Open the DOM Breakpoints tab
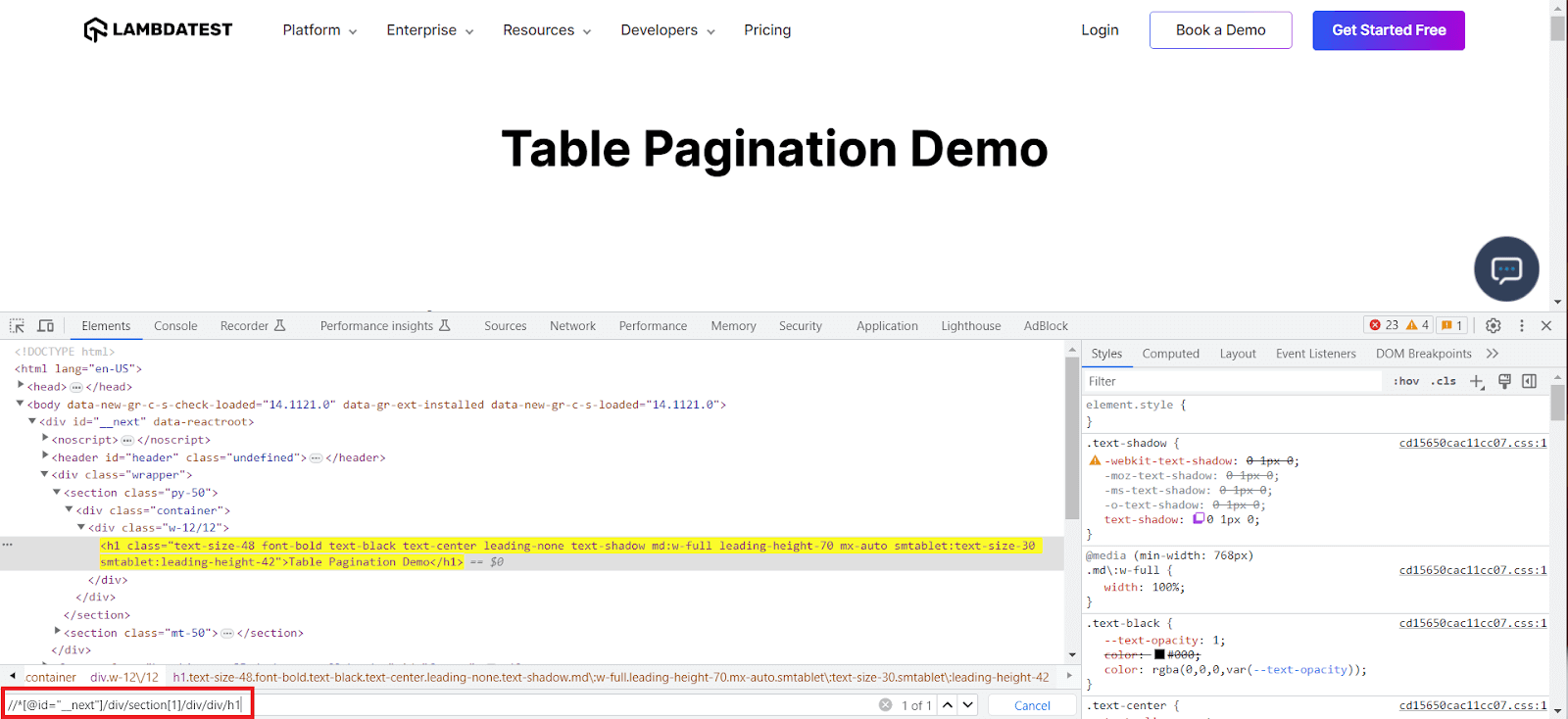This screenshot has width=1568, height=719. click(x=1424, y=354)
